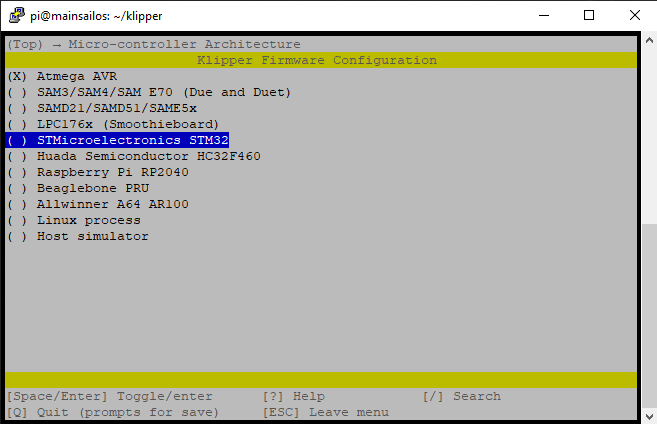657x424 pixels.
Task: Minimize the klipper terminal window
Action: (x=544, y=16)
